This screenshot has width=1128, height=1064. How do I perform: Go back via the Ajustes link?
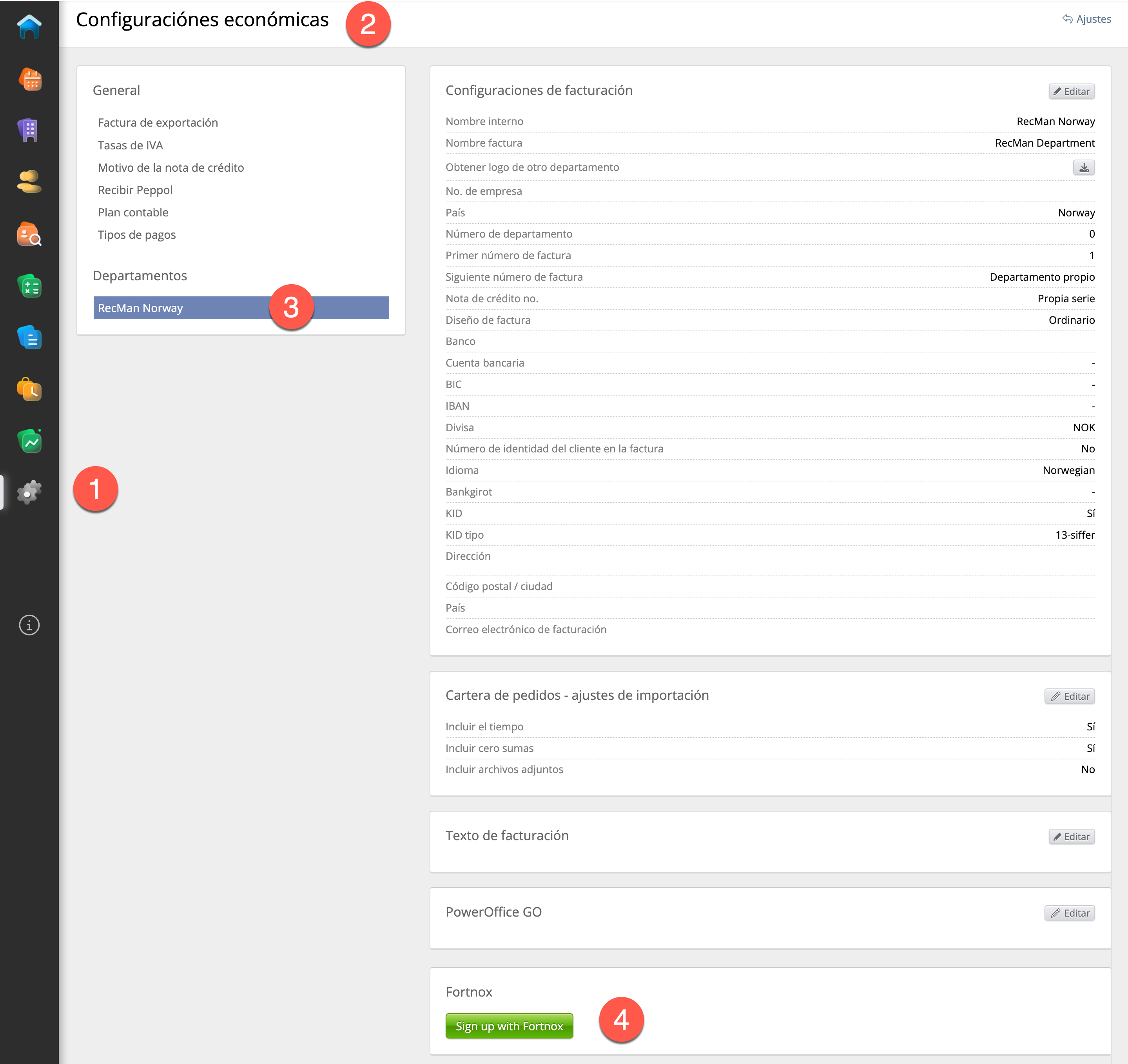coord(1086,19)
